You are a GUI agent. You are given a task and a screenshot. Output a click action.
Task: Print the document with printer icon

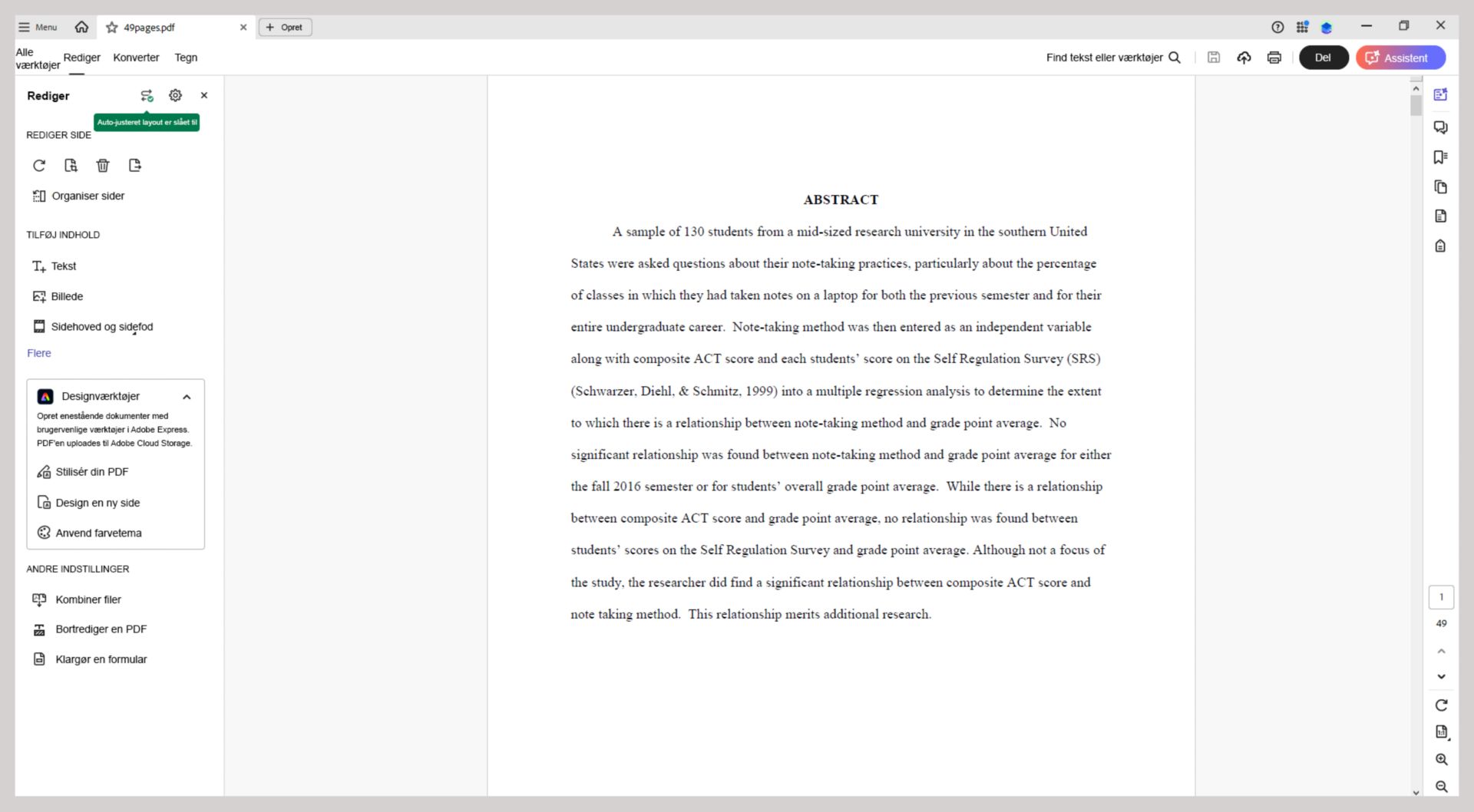[x=1274, y=58]
